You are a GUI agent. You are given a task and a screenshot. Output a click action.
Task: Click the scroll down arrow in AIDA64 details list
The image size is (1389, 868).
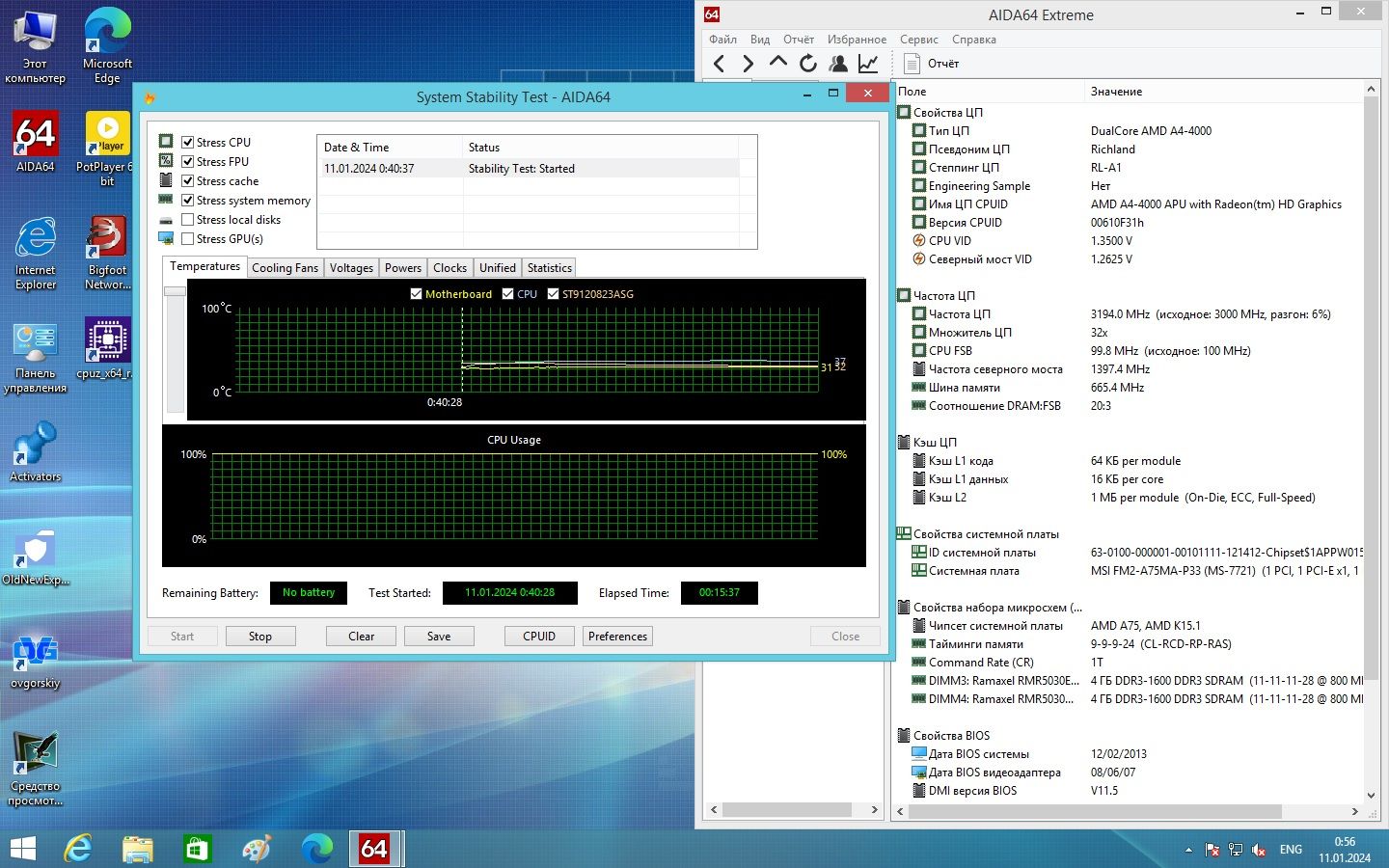pyautogui.click(x=1371, y=796)
